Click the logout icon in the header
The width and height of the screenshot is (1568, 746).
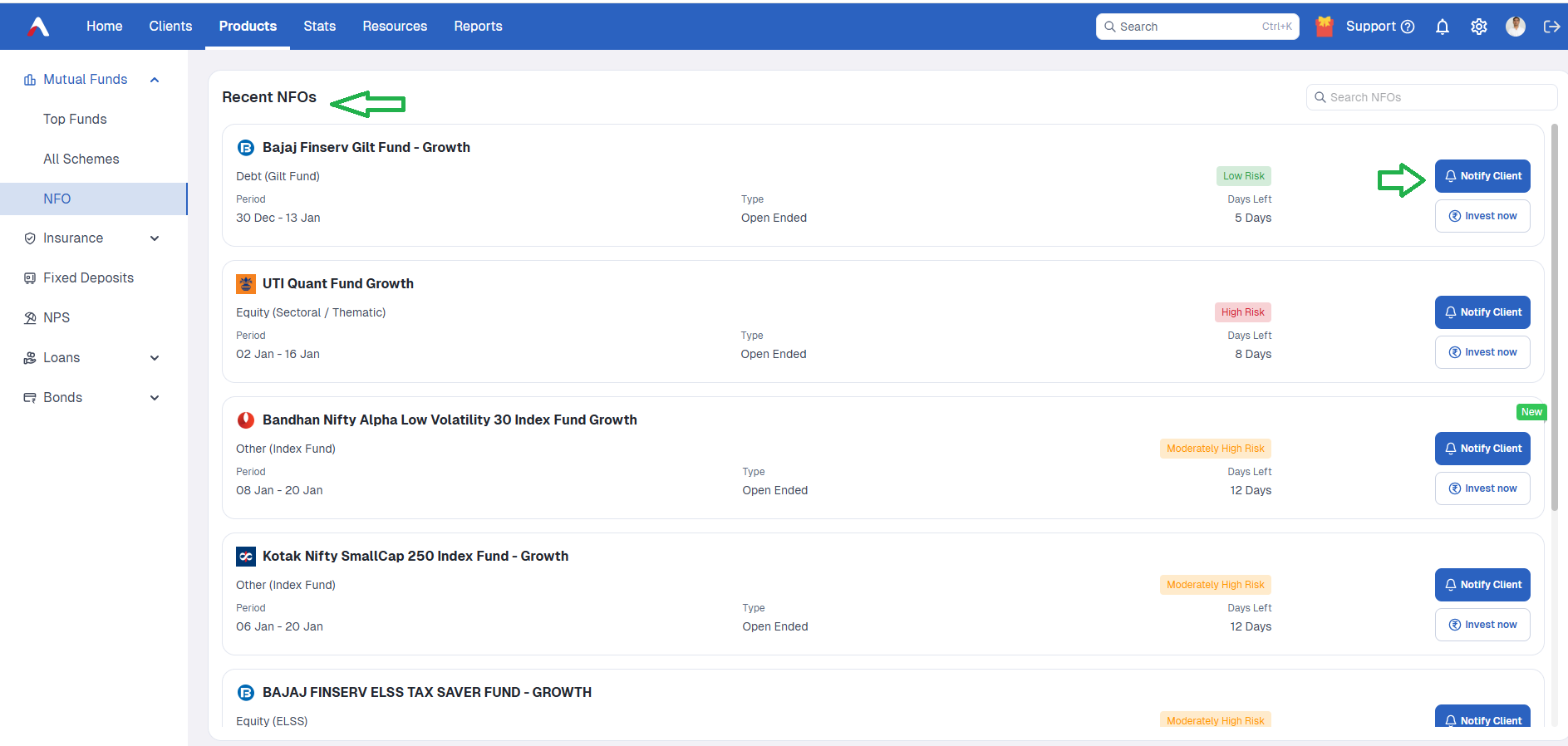(1551, 27)
